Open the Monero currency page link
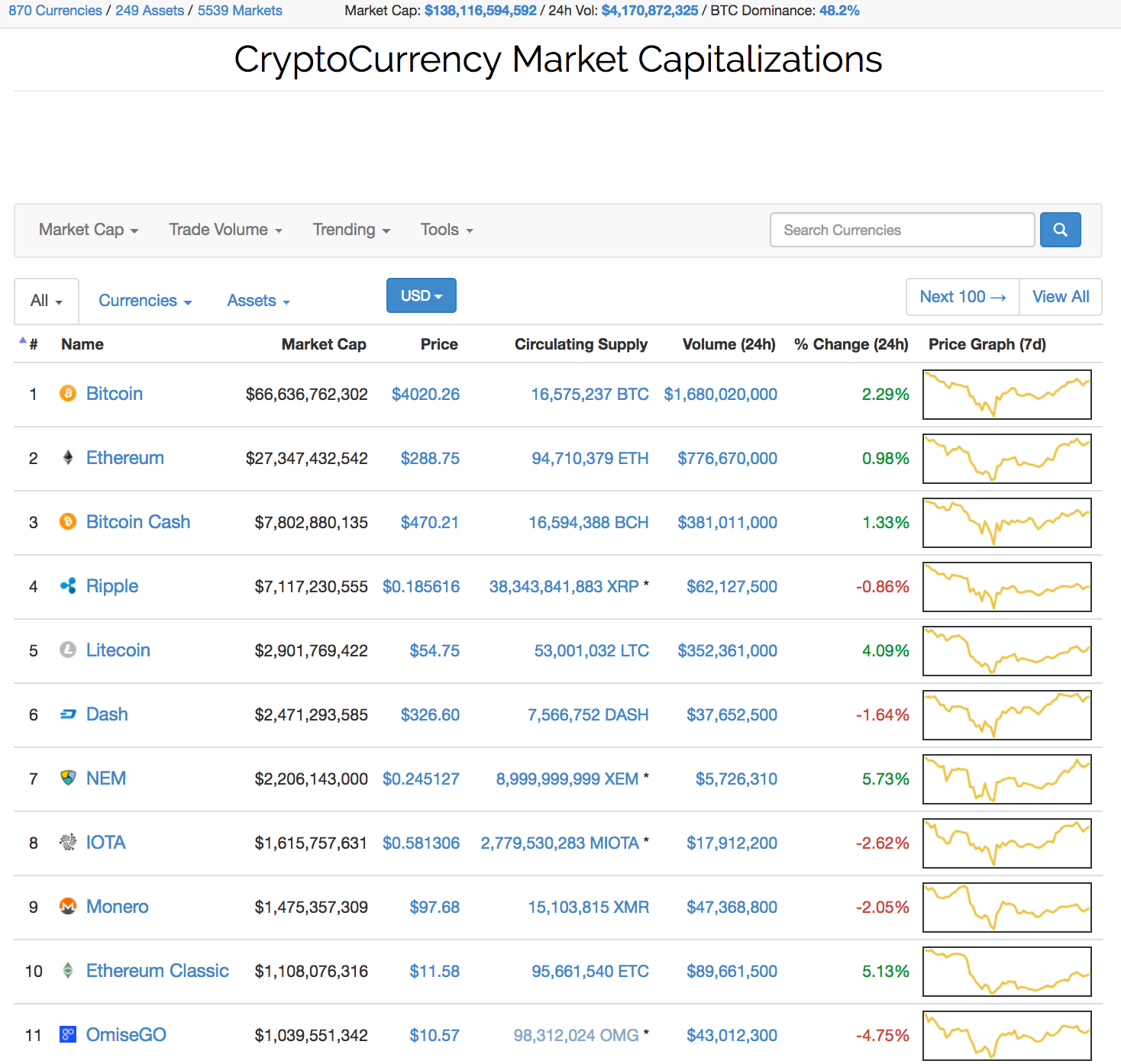 tap(118, 907)
